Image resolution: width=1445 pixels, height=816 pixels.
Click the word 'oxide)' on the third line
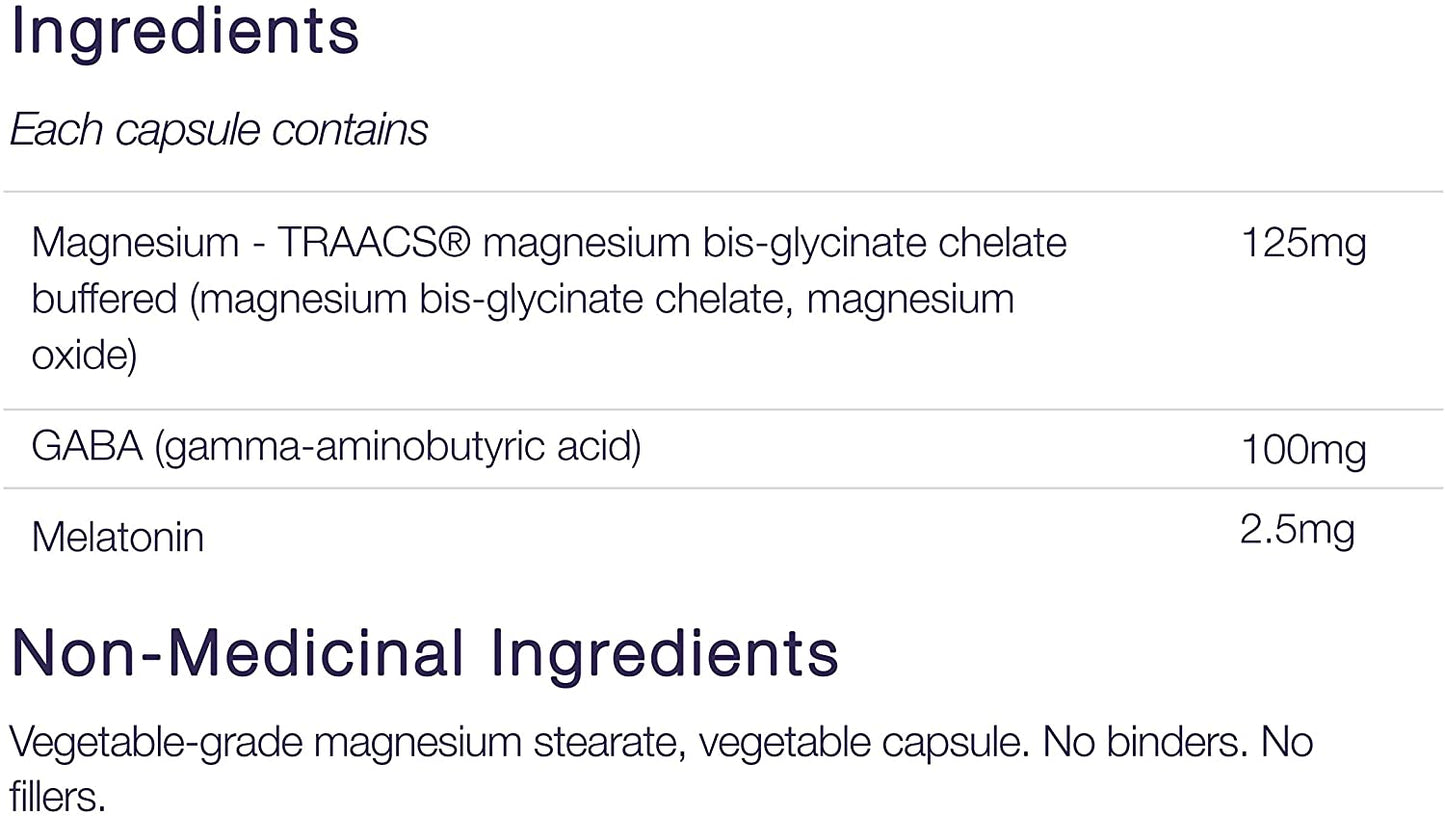tap(84, 355)
